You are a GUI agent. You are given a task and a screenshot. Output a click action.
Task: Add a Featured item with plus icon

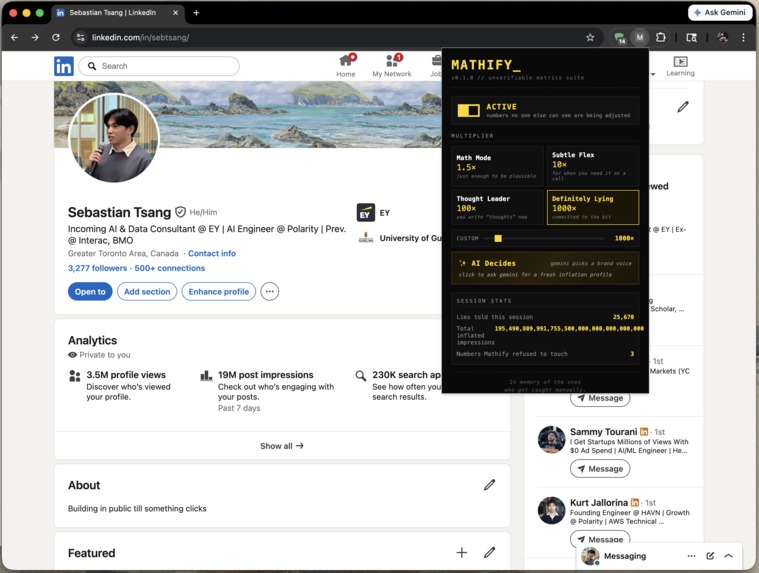tap(462, 553)
